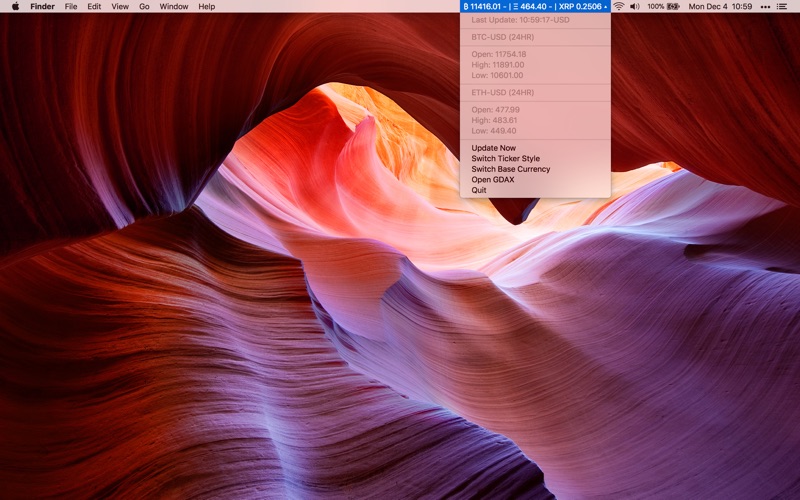This screenshot has width=800, height=500.
Task: Open the Edit menu
Action: click(x=94, y=6)
